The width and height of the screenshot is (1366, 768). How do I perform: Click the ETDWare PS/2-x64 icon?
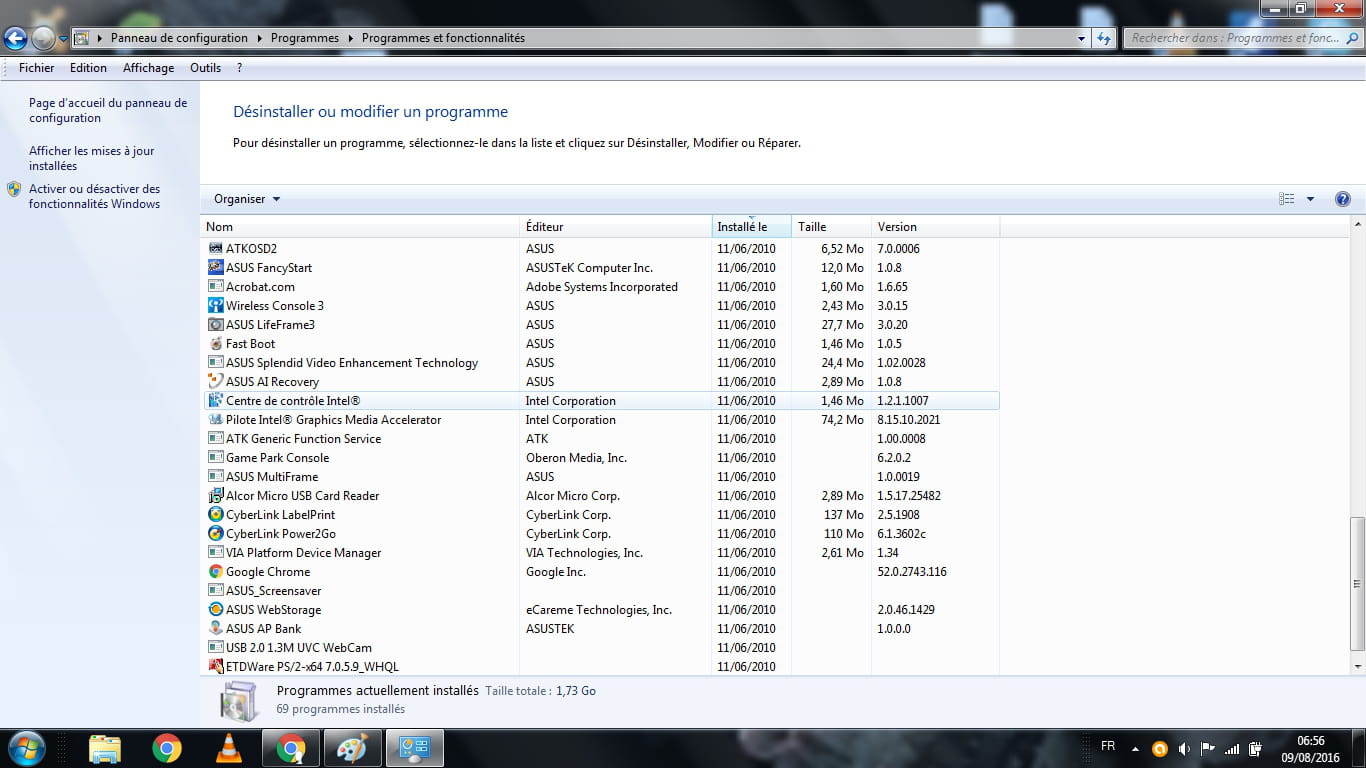[215, 666]
